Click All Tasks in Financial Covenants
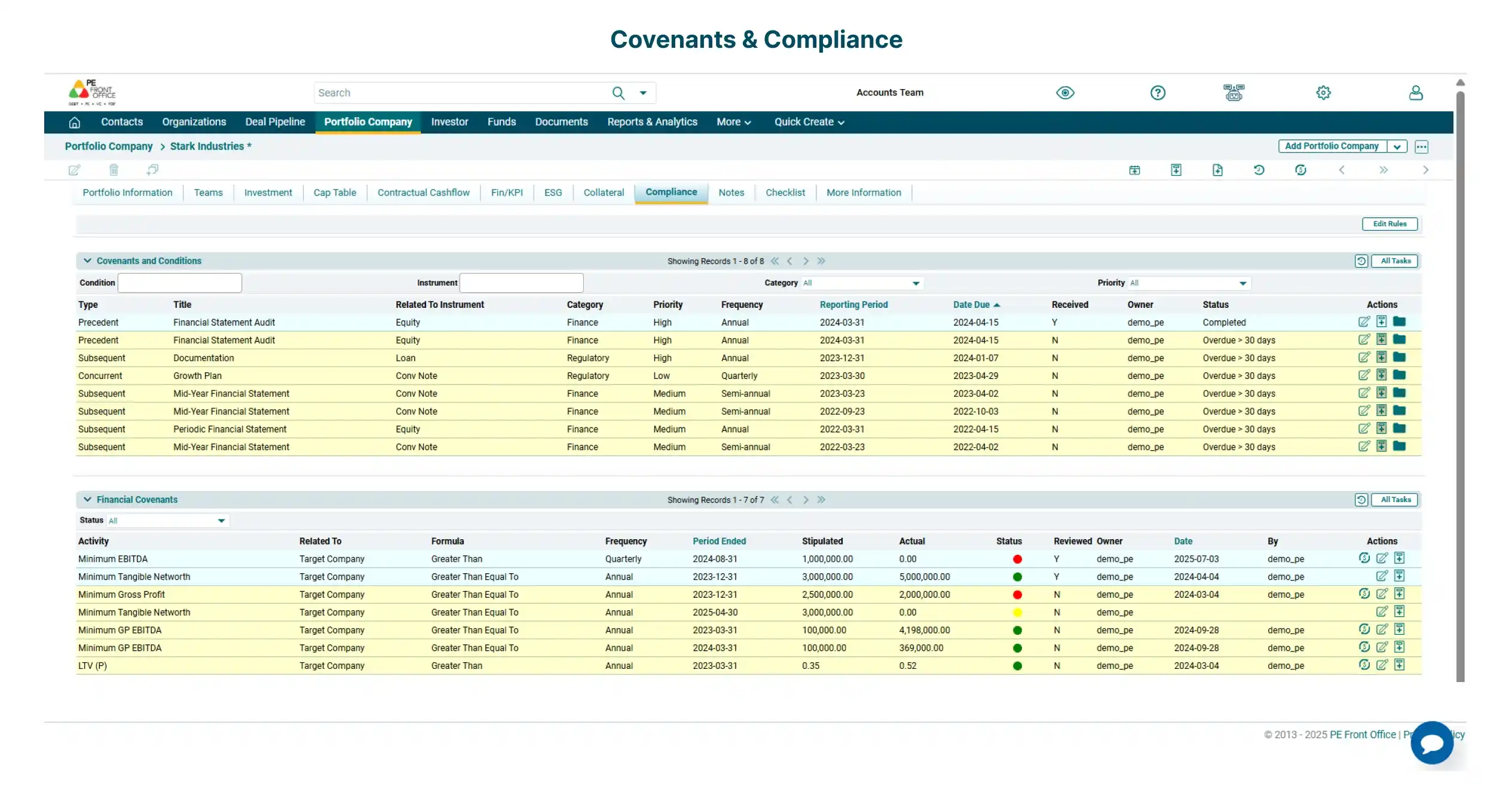This screenshot has height=795, width=1512. pos(1395,500)
